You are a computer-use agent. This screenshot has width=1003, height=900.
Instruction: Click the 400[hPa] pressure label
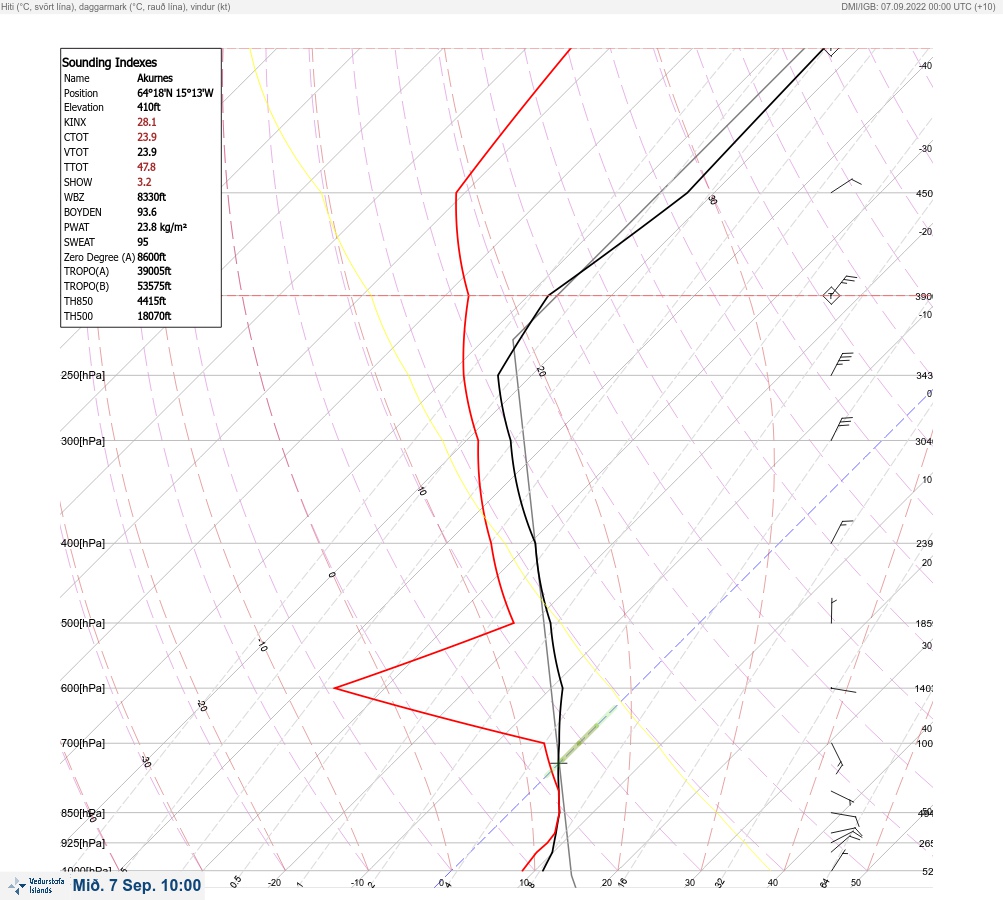[x=83, y=543]
